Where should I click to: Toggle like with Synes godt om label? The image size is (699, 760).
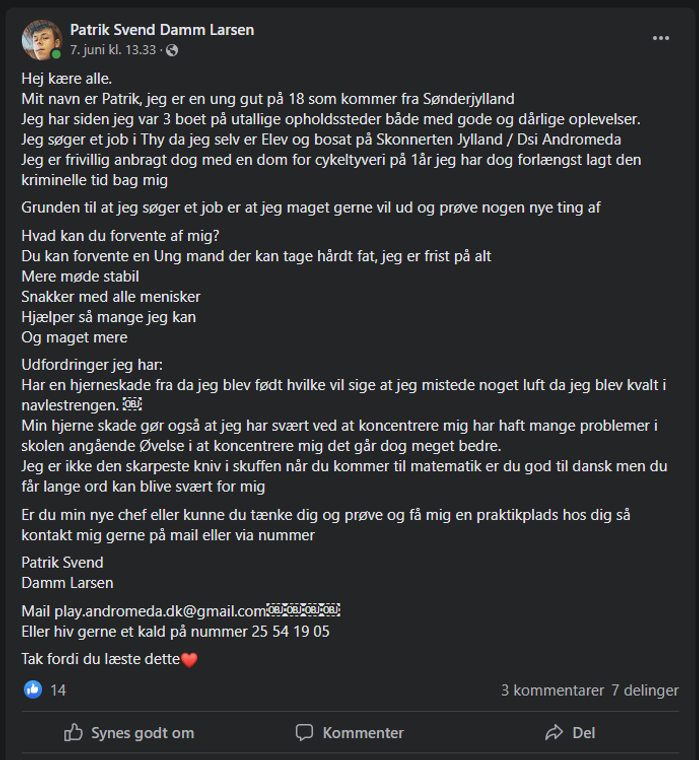click(142, 733)
